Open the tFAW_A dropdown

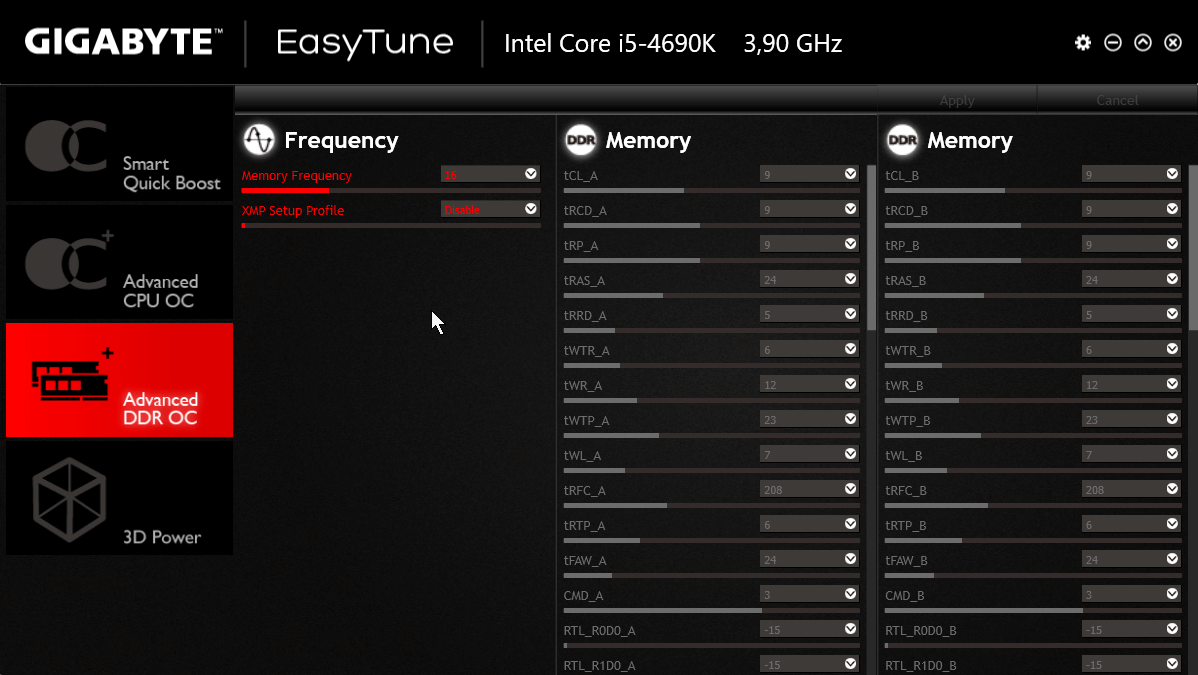(x=809, y=560)
